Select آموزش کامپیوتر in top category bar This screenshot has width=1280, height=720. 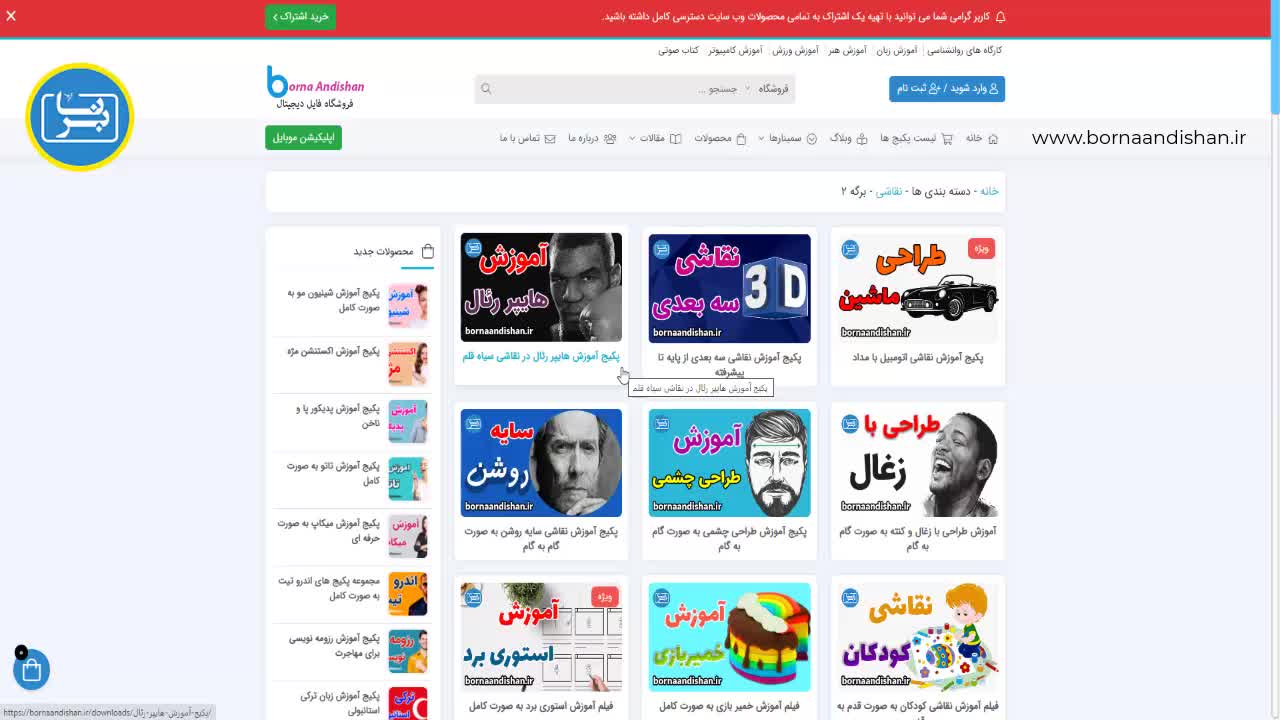(736, 50)
